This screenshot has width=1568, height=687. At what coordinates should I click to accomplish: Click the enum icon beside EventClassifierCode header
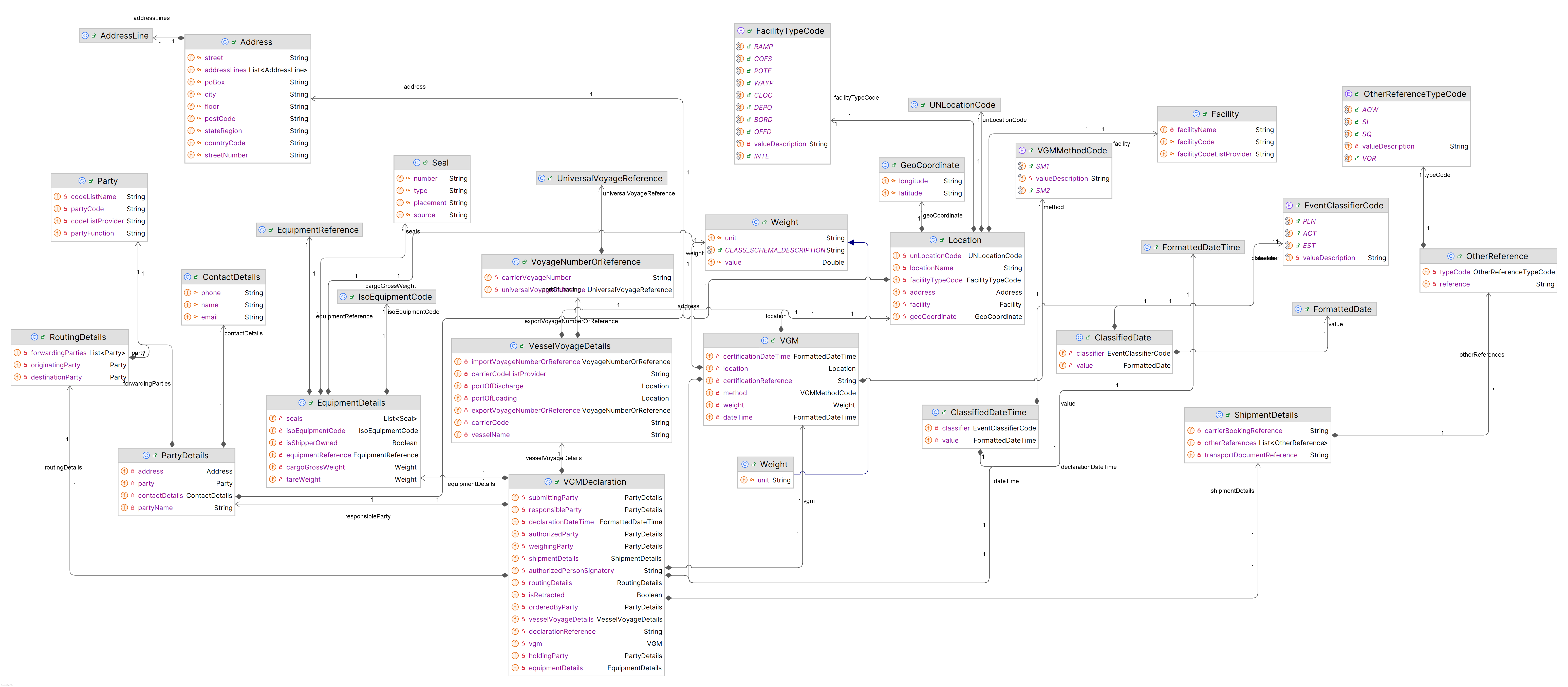pyautogui.click(x=1289, y=206)
